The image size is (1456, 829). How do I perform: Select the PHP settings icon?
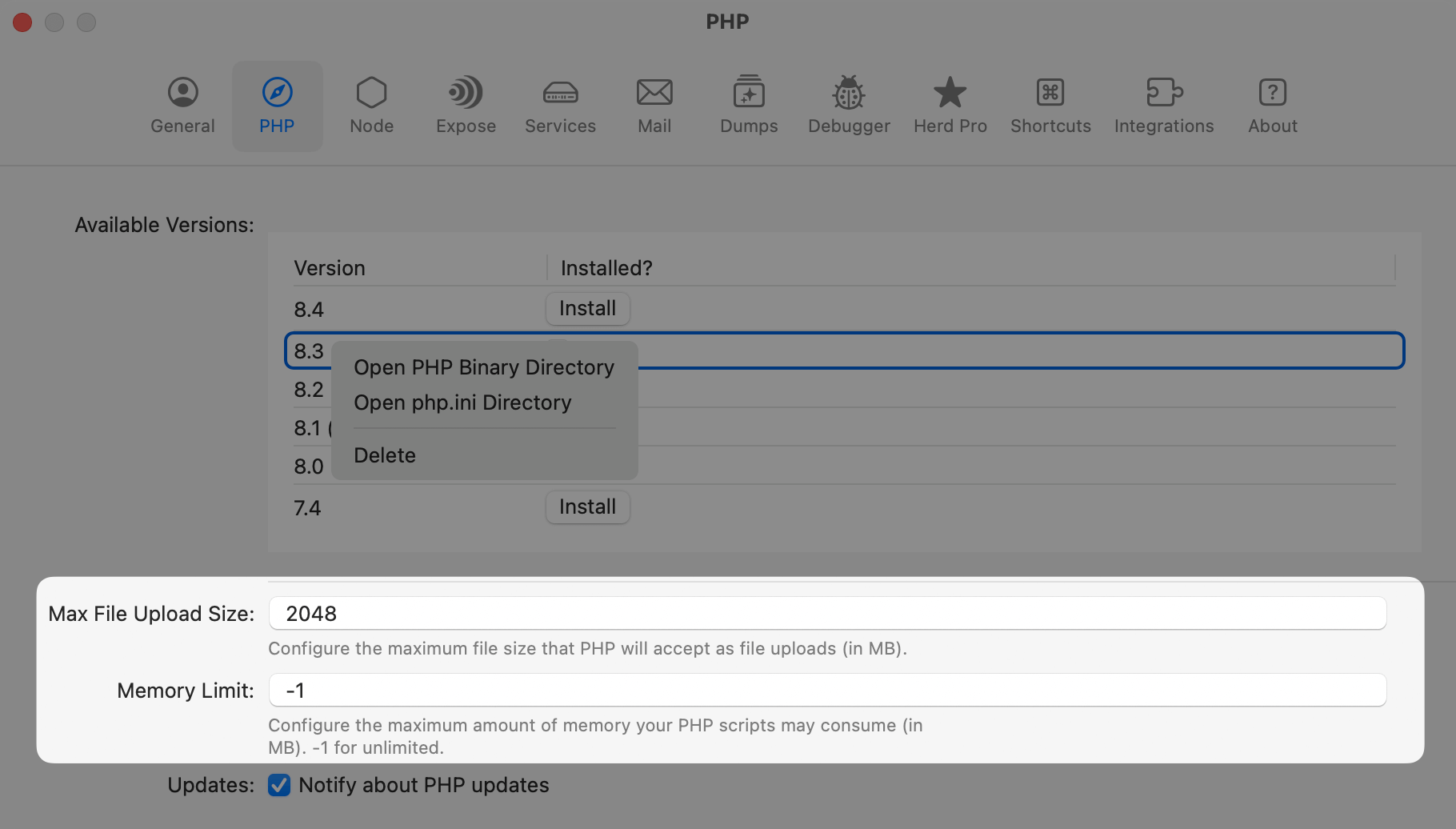click(277, 104)
